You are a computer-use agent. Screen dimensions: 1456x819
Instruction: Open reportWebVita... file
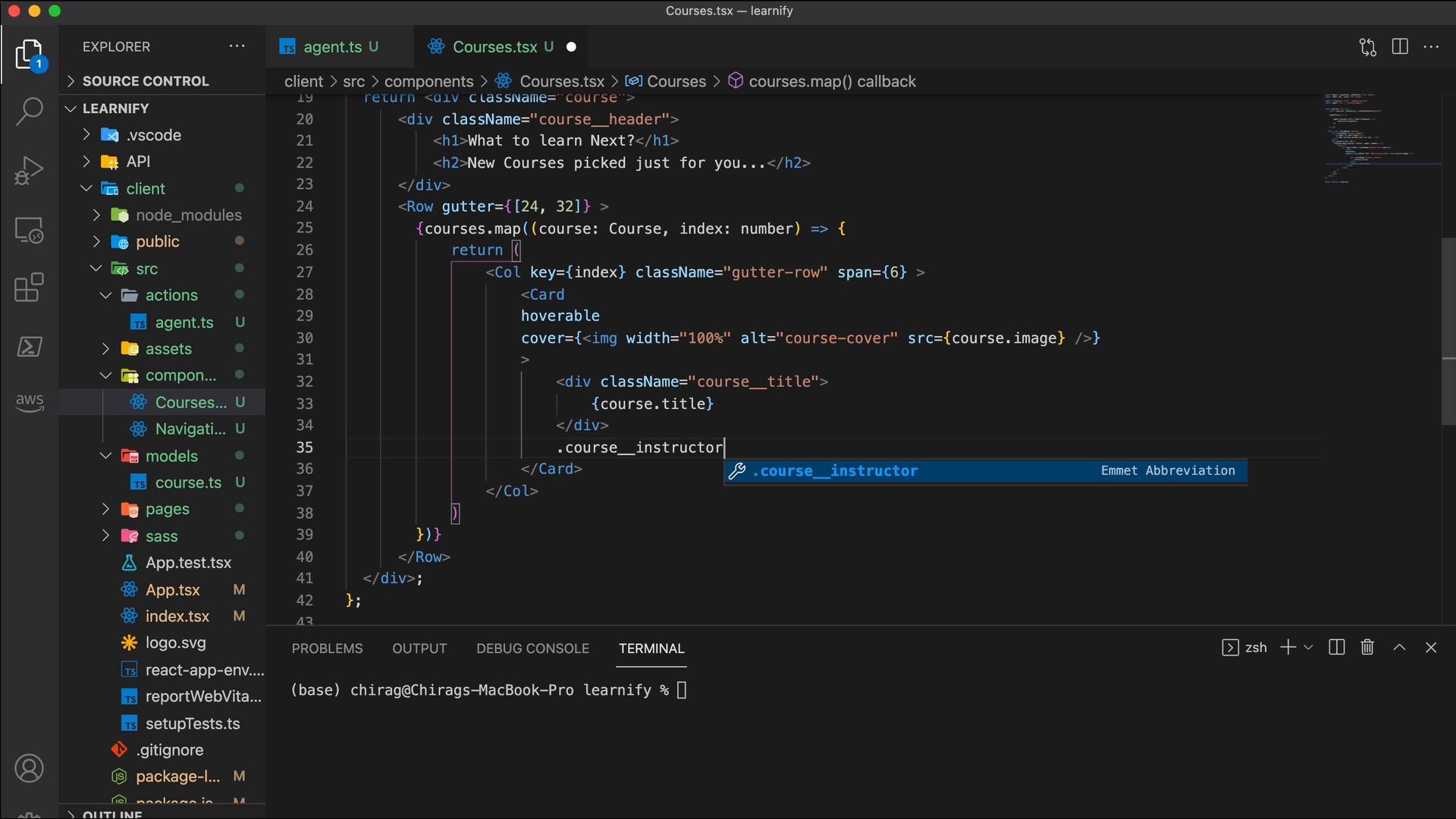point(162,696)
